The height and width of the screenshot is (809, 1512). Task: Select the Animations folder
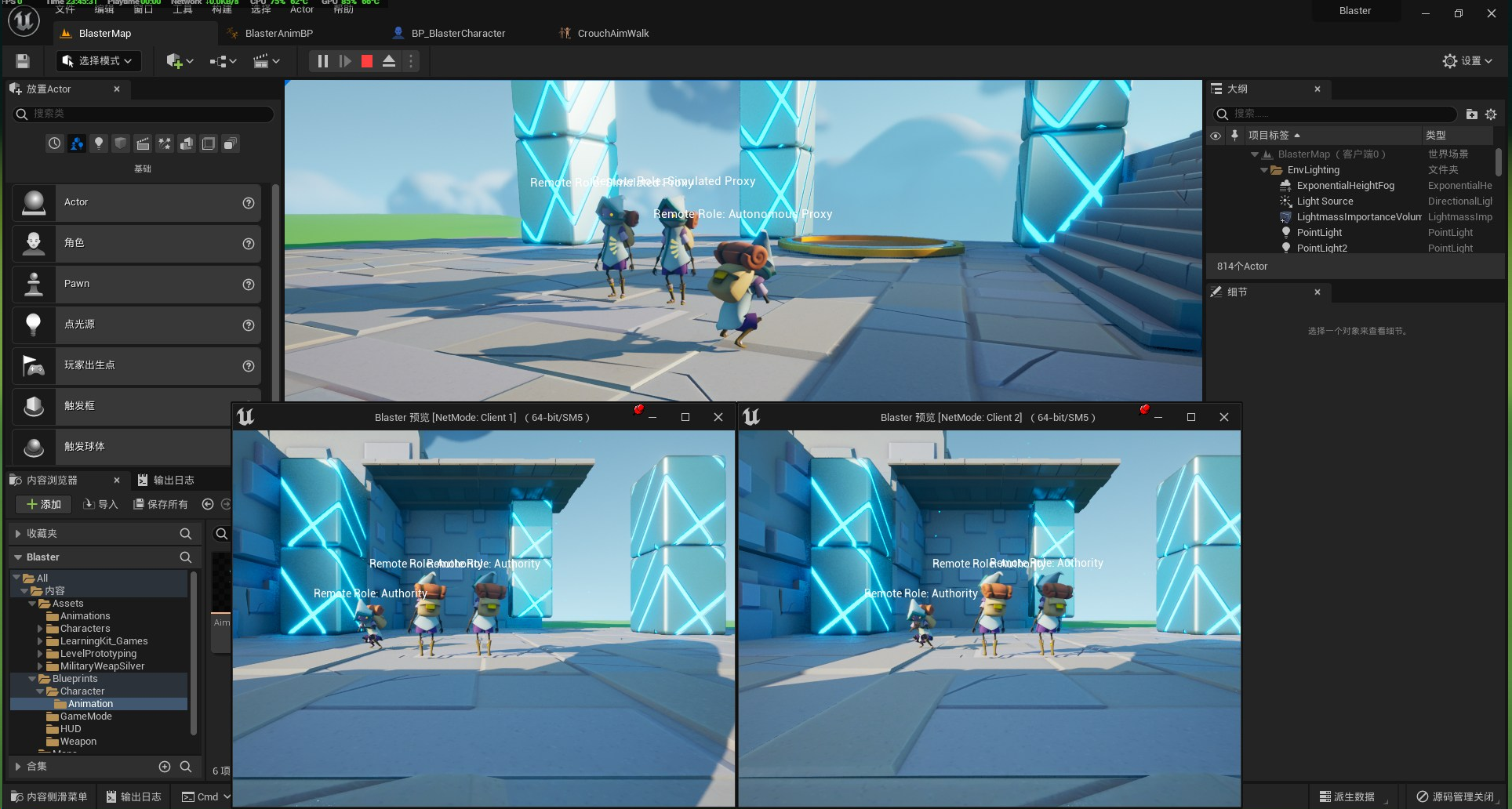78,616
